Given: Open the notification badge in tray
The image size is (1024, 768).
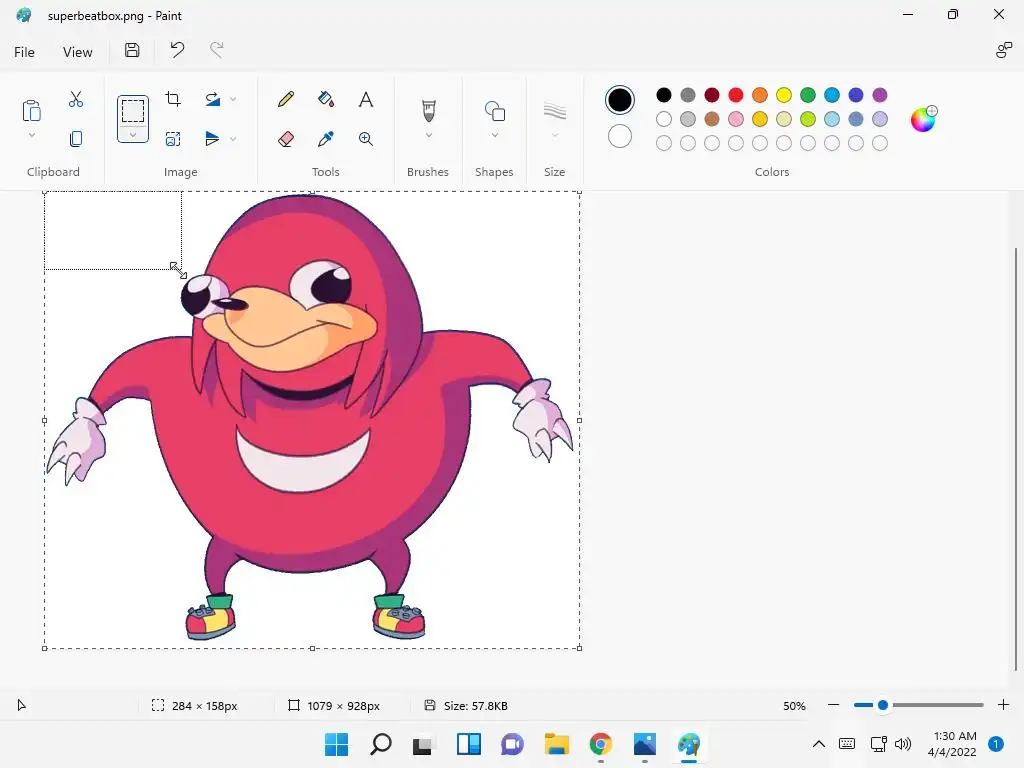Looking at the screenshot, I should [996, 744].
